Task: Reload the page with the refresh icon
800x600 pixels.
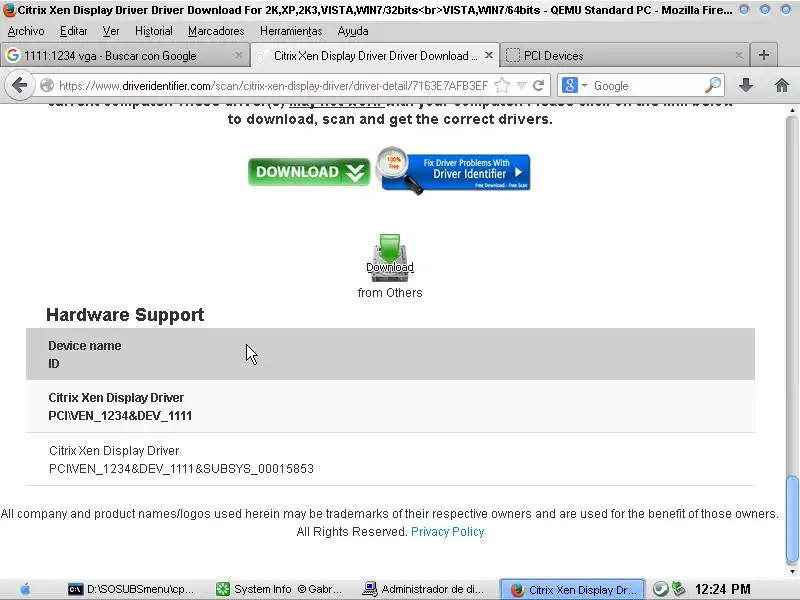Action: pos(538,85)
